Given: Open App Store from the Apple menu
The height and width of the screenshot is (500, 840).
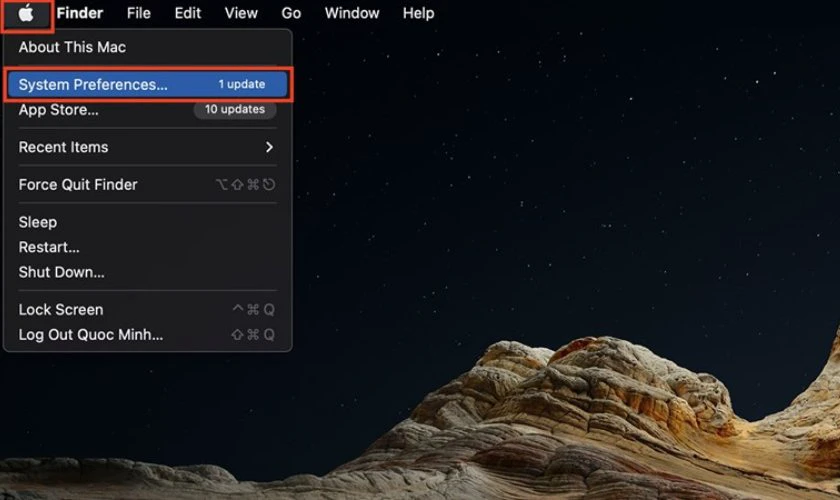Looking at the screenshot, I should [58, 110].
